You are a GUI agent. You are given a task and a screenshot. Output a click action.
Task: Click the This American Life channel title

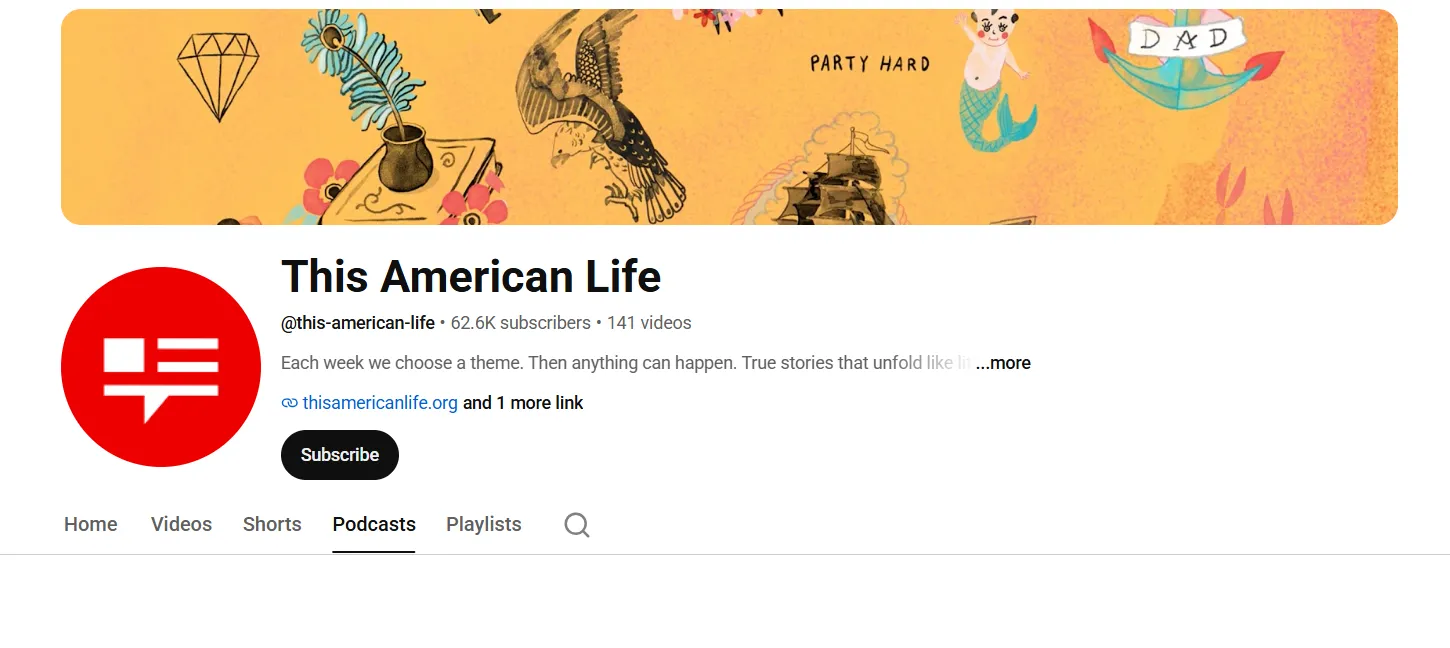pos(471,276)
